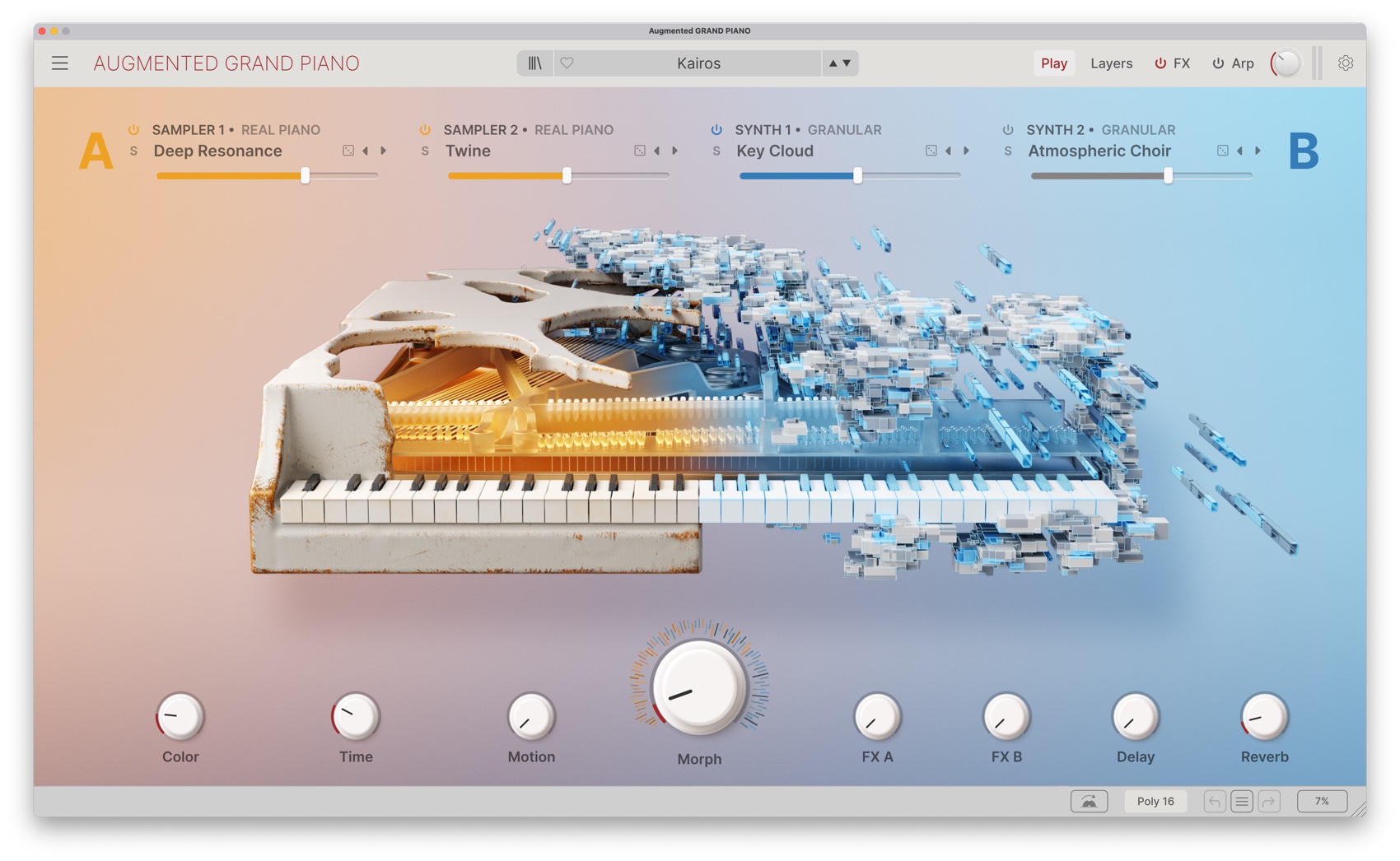Adjust the Key Cloud volume slider
This screenshot has height=861, width=1400.
[856, 175]
